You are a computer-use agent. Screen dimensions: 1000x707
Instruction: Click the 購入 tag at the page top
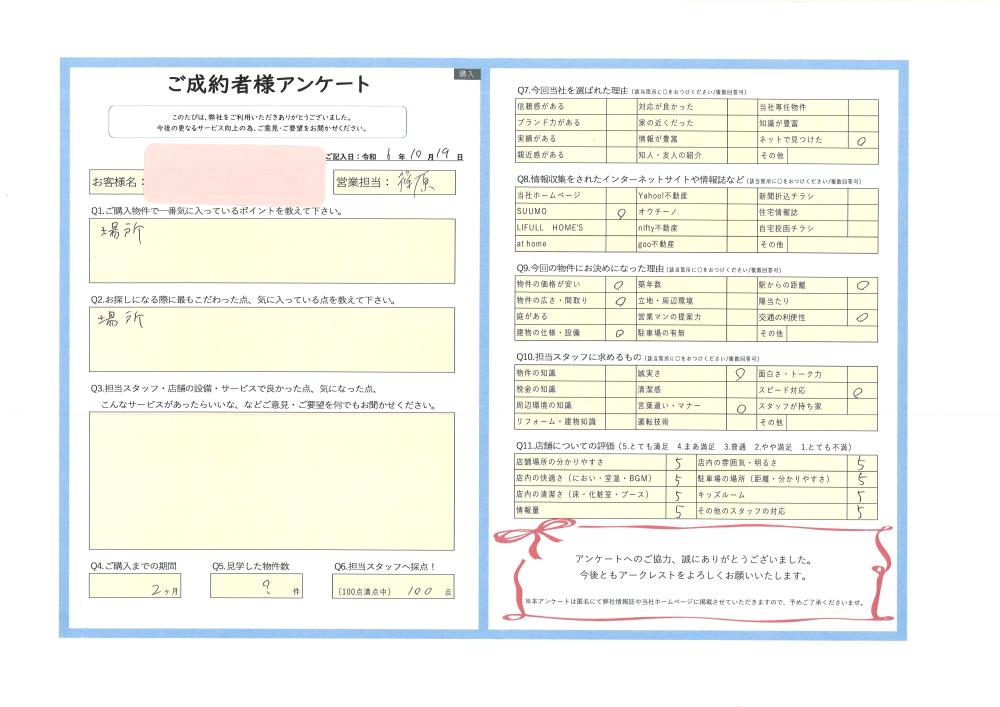click(x=467, y=75)
